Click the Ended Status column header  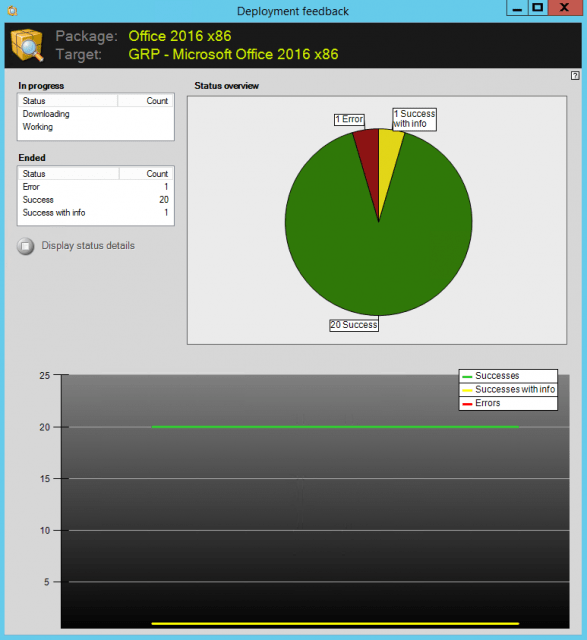point(69,173)
